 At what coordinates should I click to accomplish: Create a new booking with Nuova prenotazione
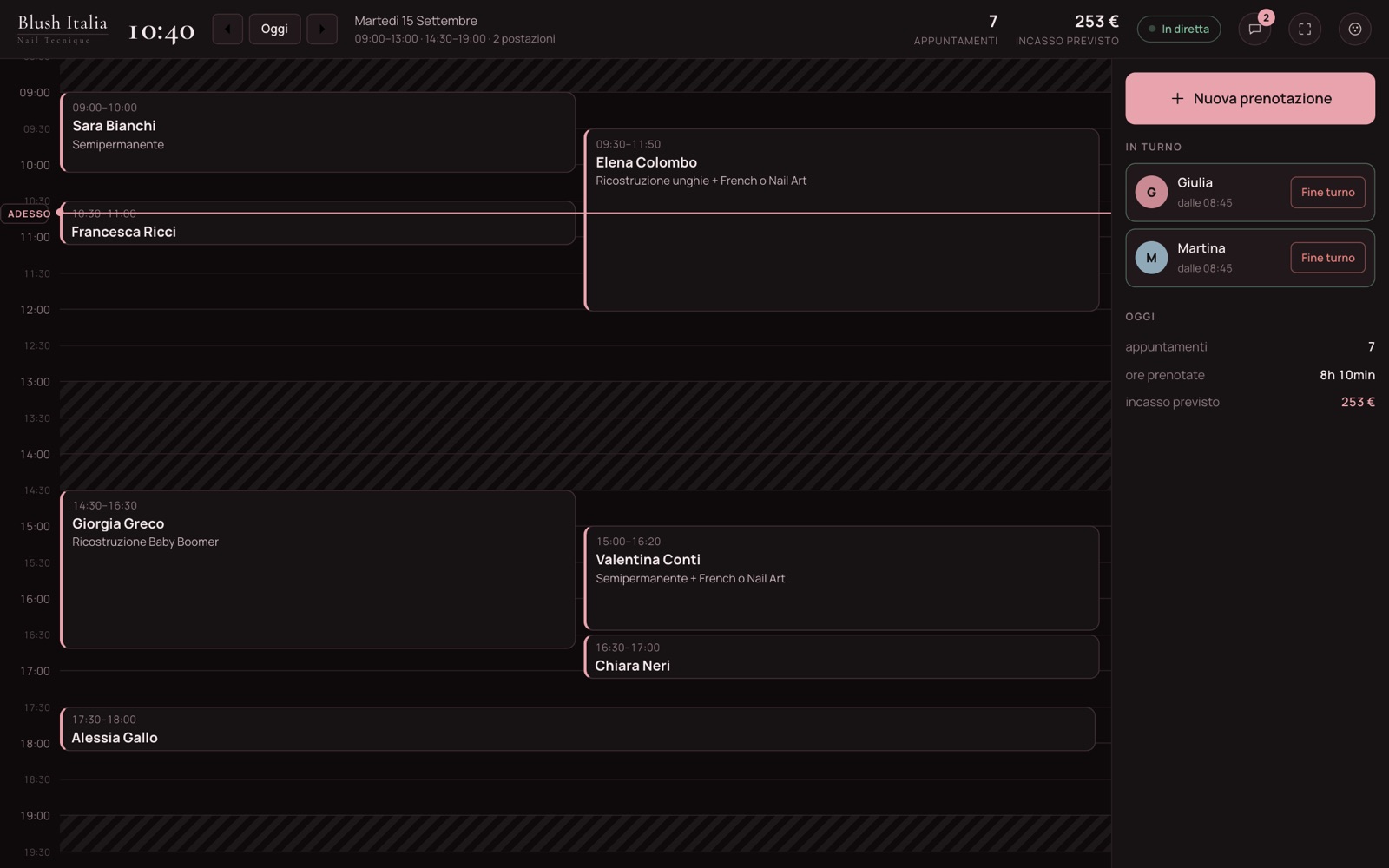point(1250,98)
